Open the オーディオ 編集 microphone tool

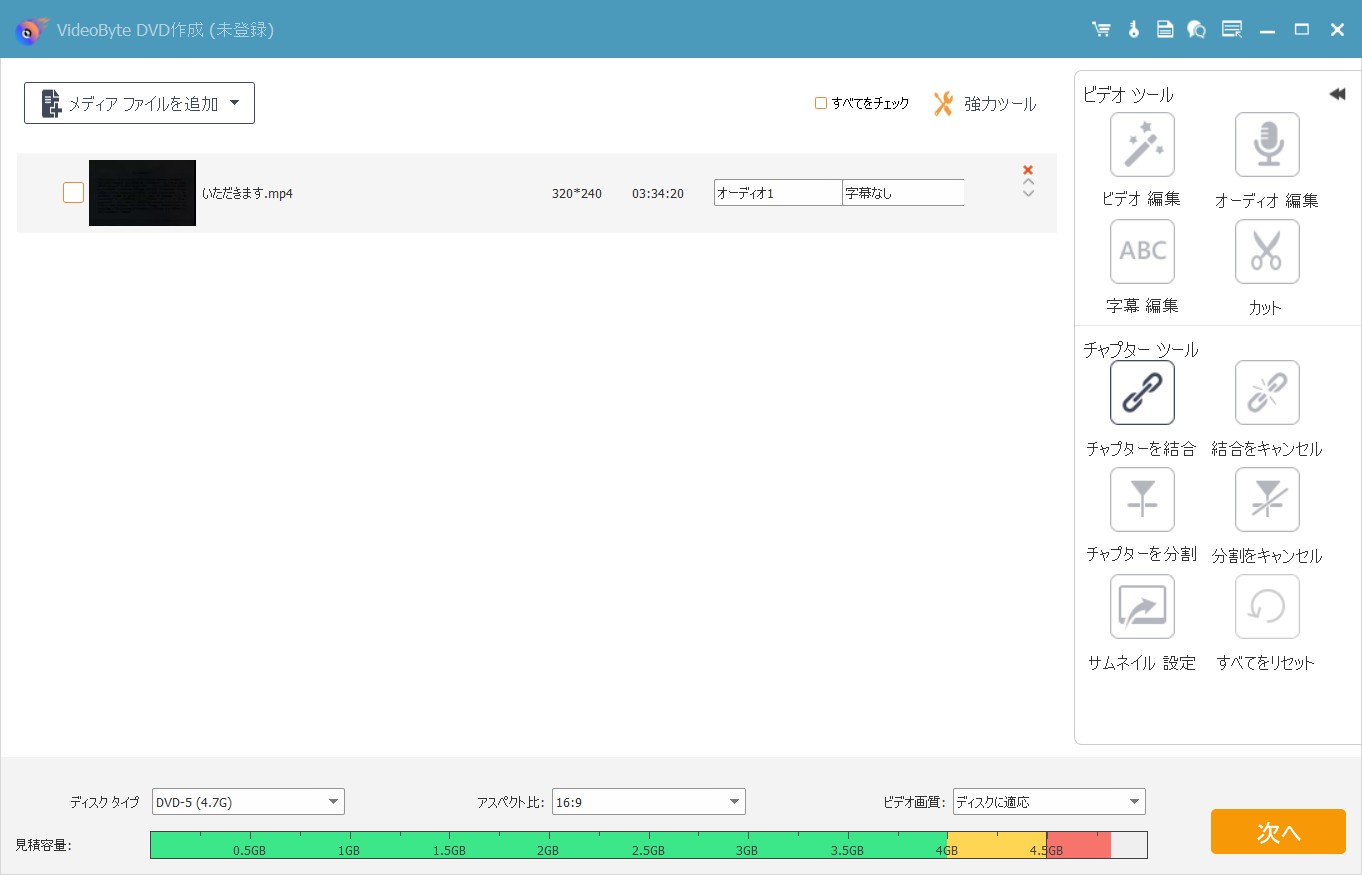[1267, 145]
